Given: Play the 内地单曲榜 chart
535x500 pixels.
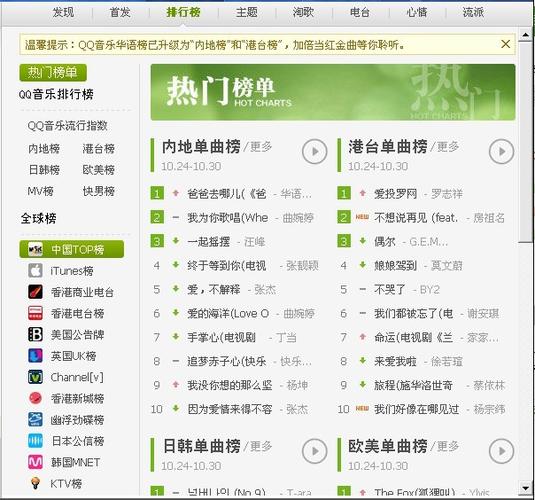Looking at the screenshot, I should (x=314, y=152).
